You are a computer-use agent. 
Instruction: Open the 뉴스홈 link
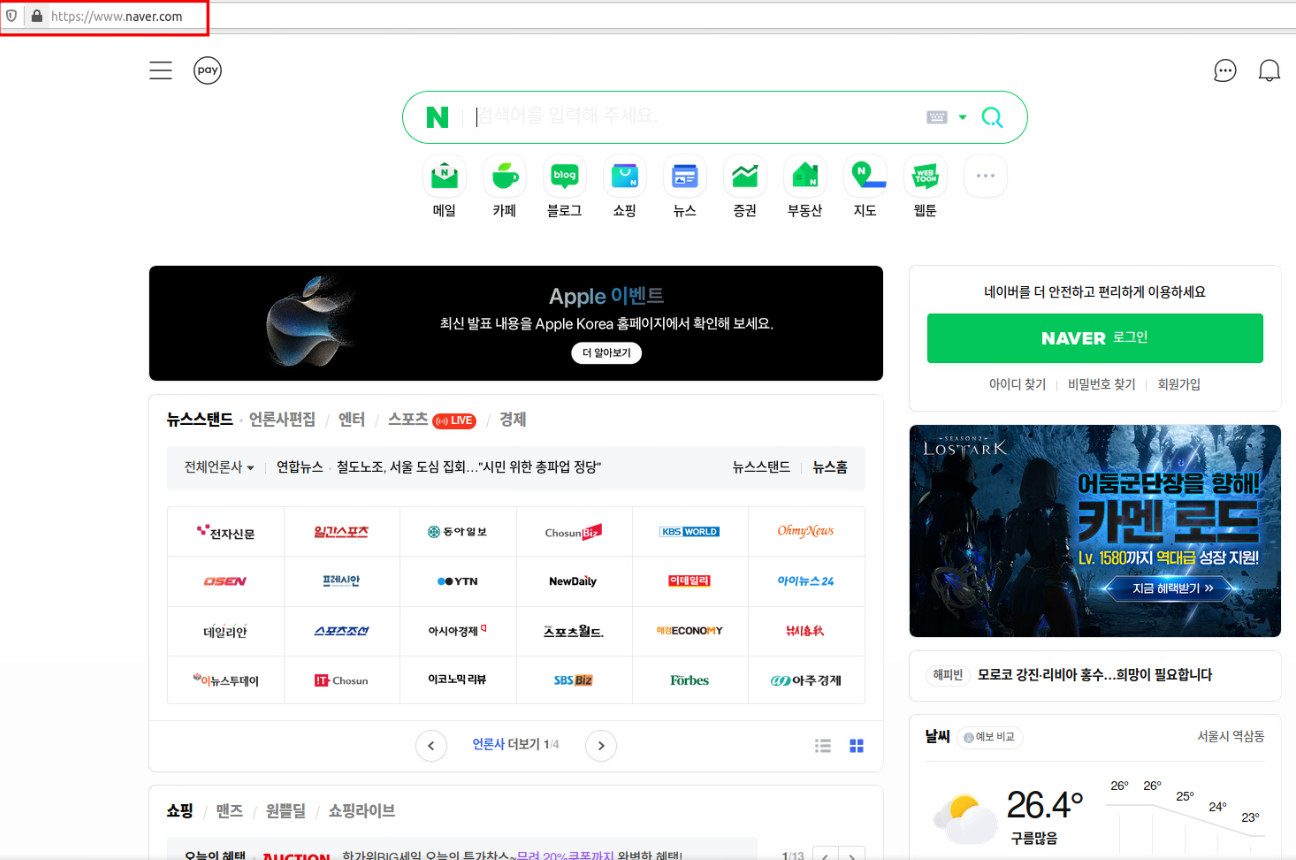click(x=830, y=467)
